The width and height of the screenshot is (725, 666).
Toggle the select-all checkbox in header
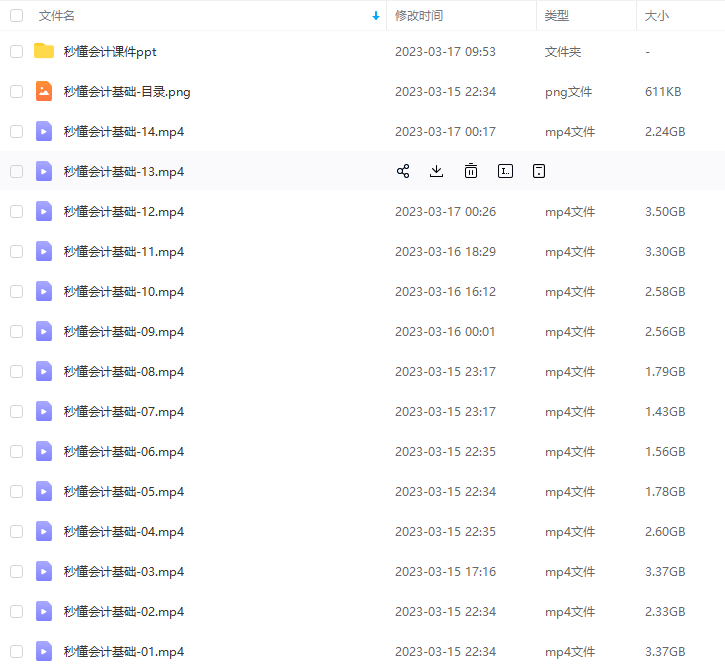16,16
